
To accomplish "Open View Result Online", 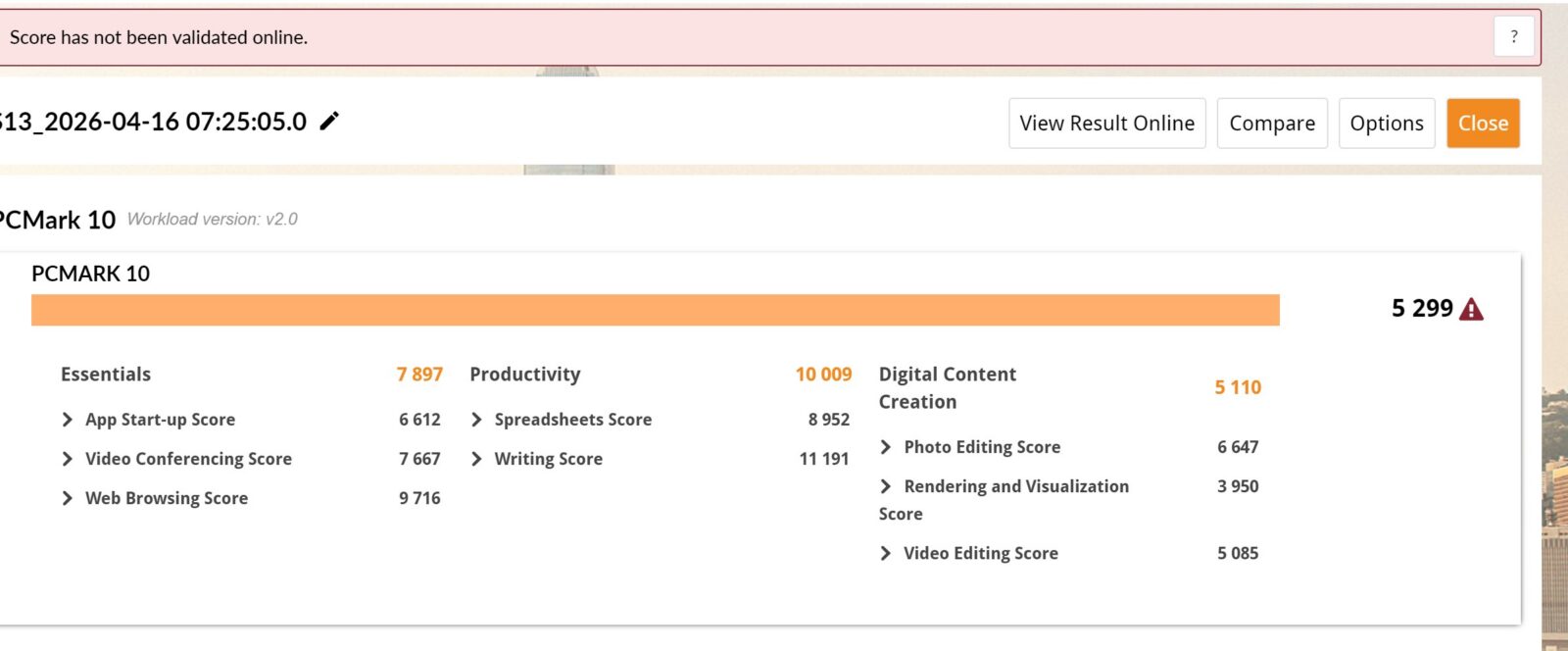I will point(1106,124).
